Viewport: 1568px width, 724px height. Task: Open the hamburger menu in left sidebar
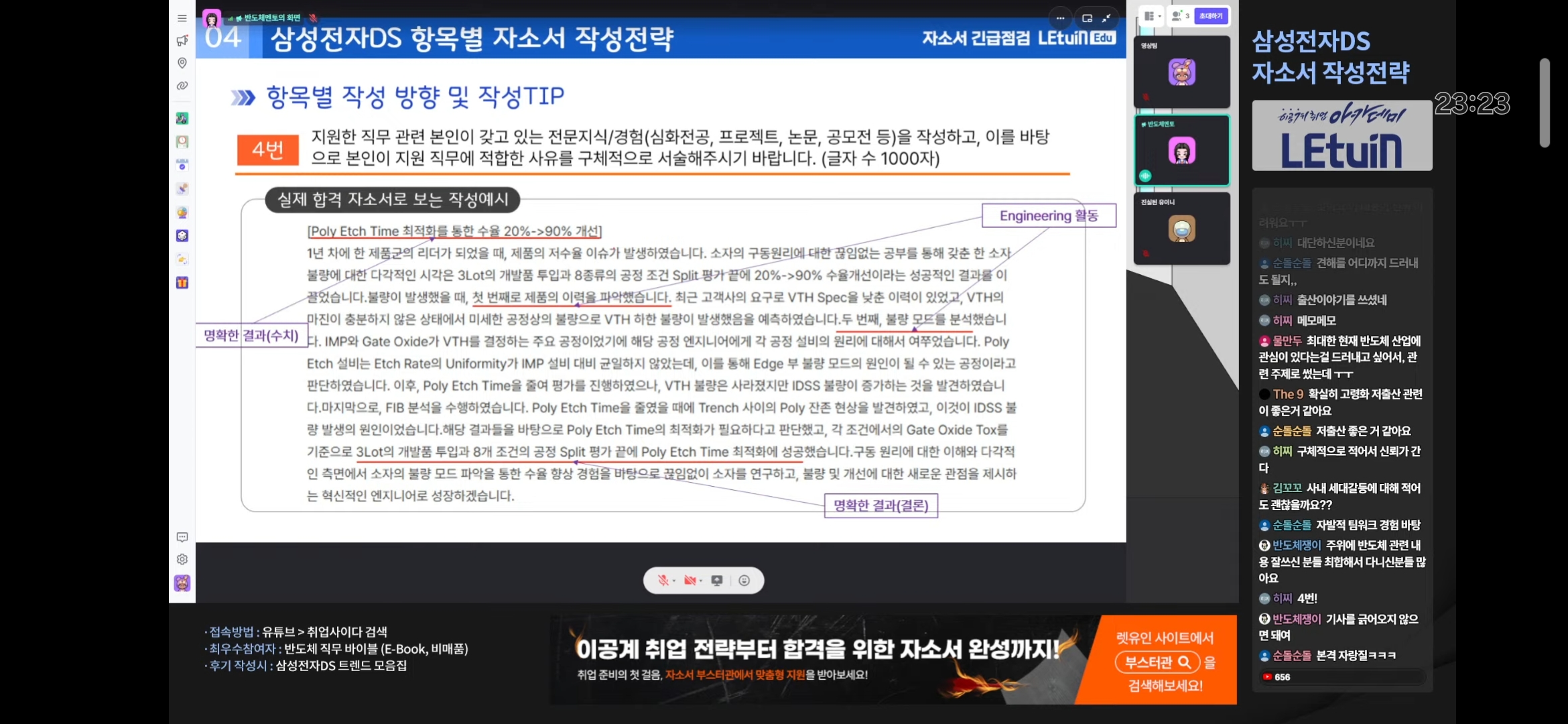[x=182, y=18]
